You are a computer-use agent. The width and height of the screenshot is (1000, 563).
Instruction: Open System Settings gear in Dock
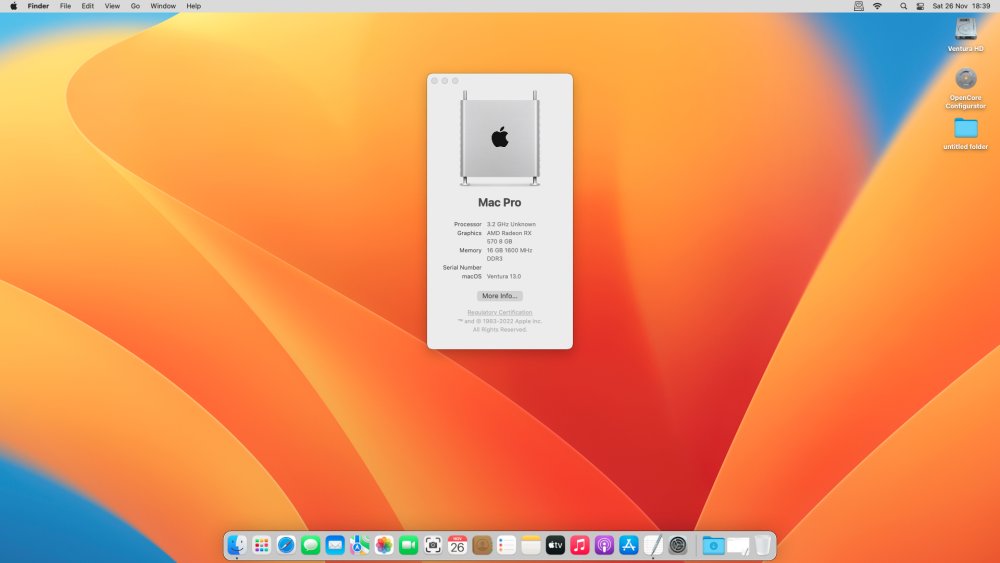pyautogui.click(x=678, y=545)
